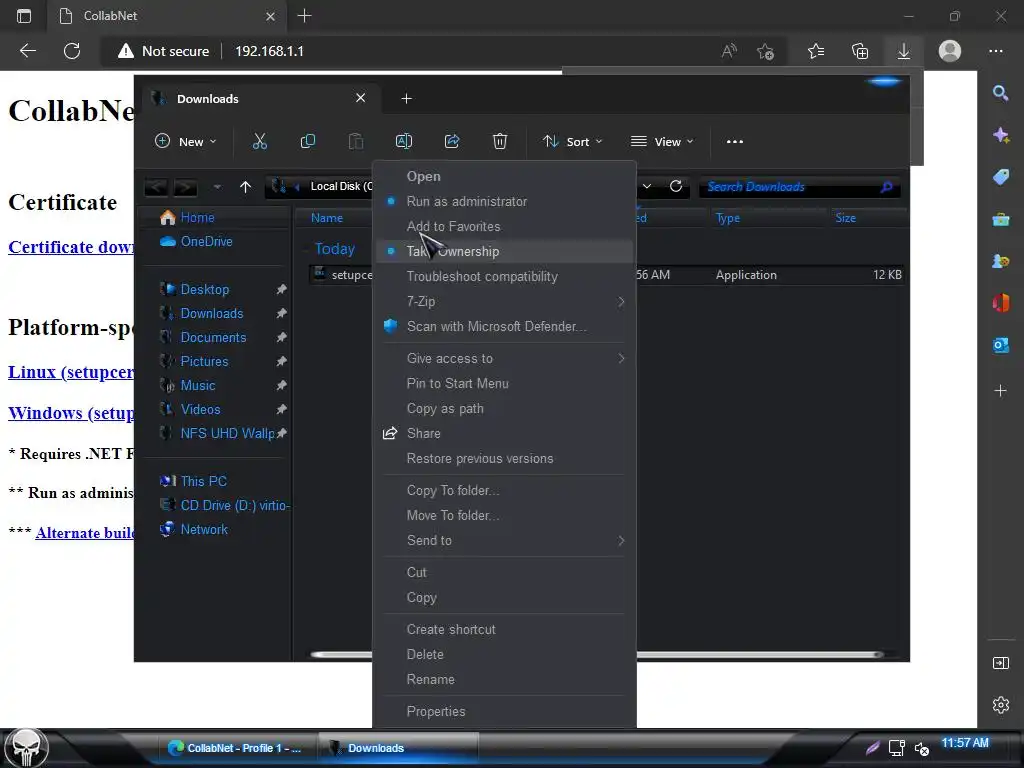Select Open in context menu
This screenshot has width=1024, height=768.
[x=504, y=176]
